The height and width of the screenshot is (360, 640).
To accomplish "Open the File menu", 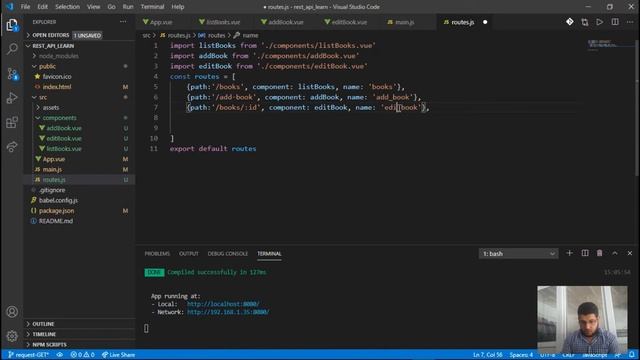I will [25, 7].
